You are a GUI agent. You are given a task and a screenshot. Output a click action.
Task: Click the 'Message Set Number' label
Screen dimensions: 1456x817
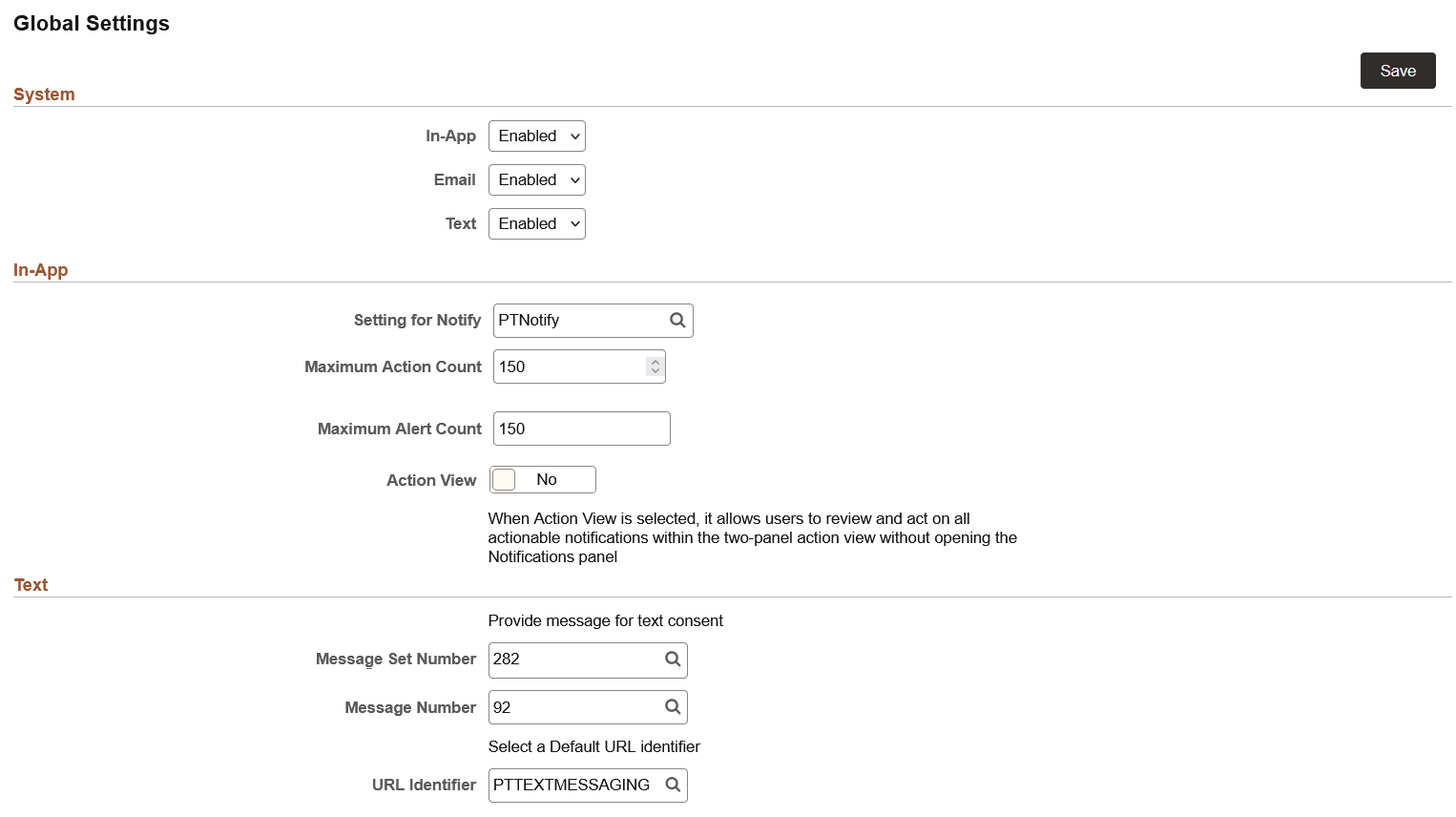pyautogui.click(x=396, y=660)
